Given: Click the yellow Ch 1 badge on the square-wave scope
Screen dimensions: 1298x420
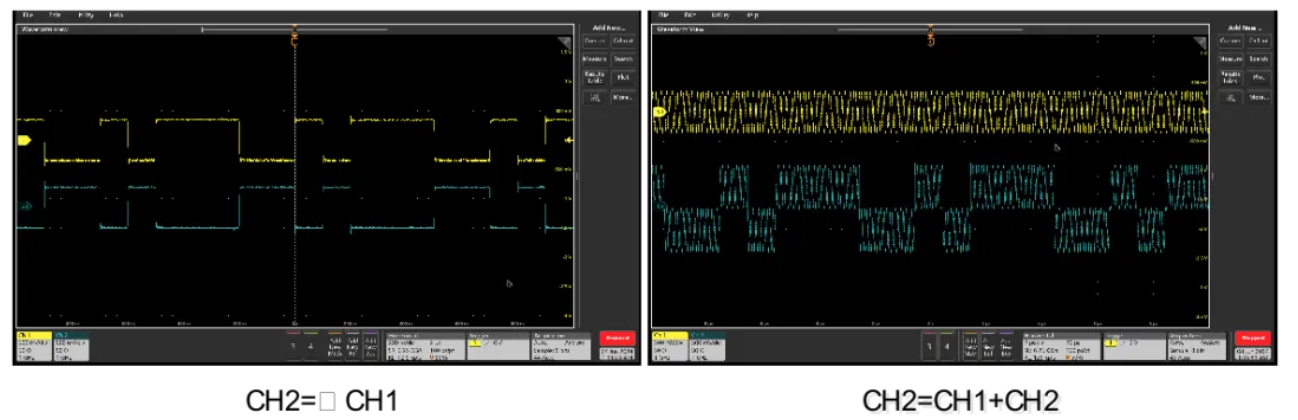Looking at the screenshot, I should (32, 346).
